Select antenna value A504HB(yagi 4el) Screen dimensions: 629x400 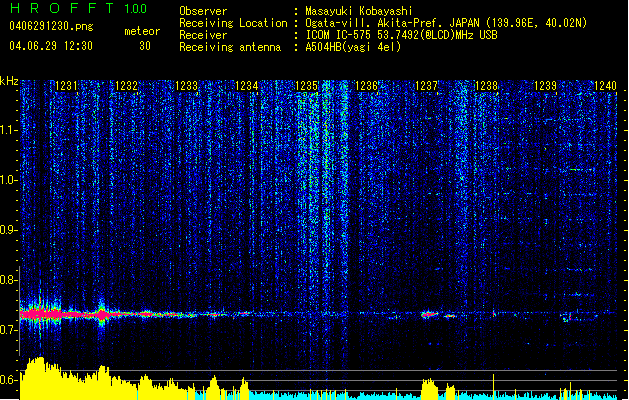pos(353,47)
